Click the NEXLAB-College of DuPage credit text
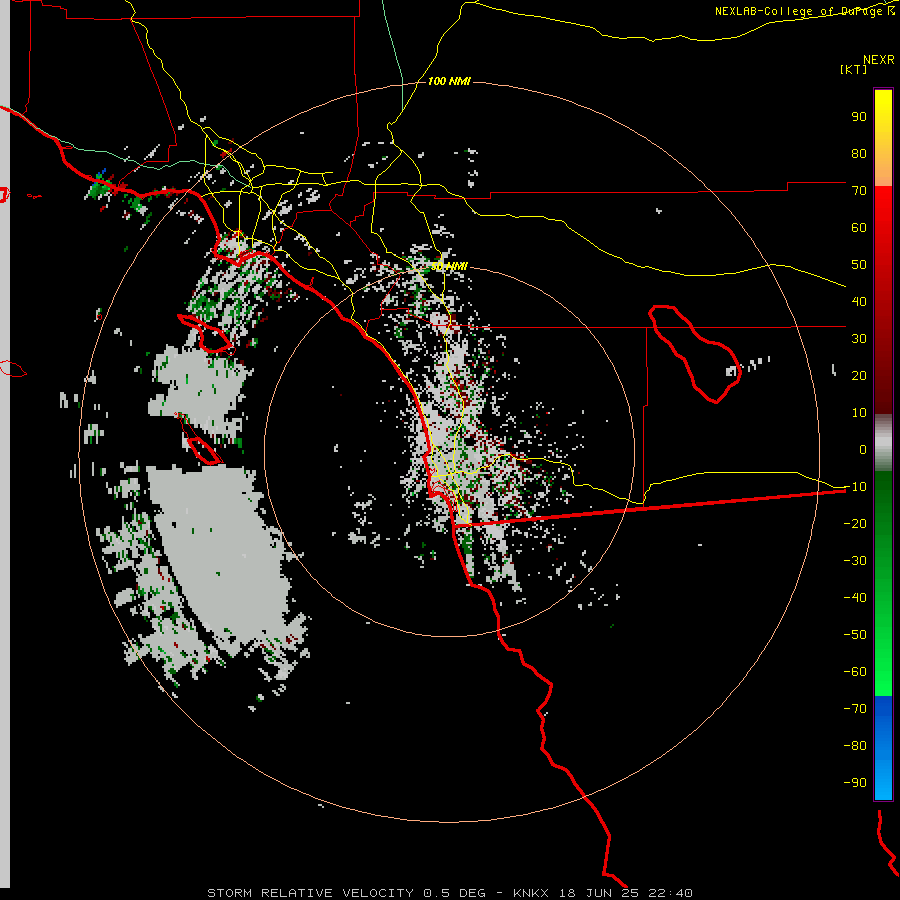This screenshot has width=900, height=900. [x=805, y=11]
